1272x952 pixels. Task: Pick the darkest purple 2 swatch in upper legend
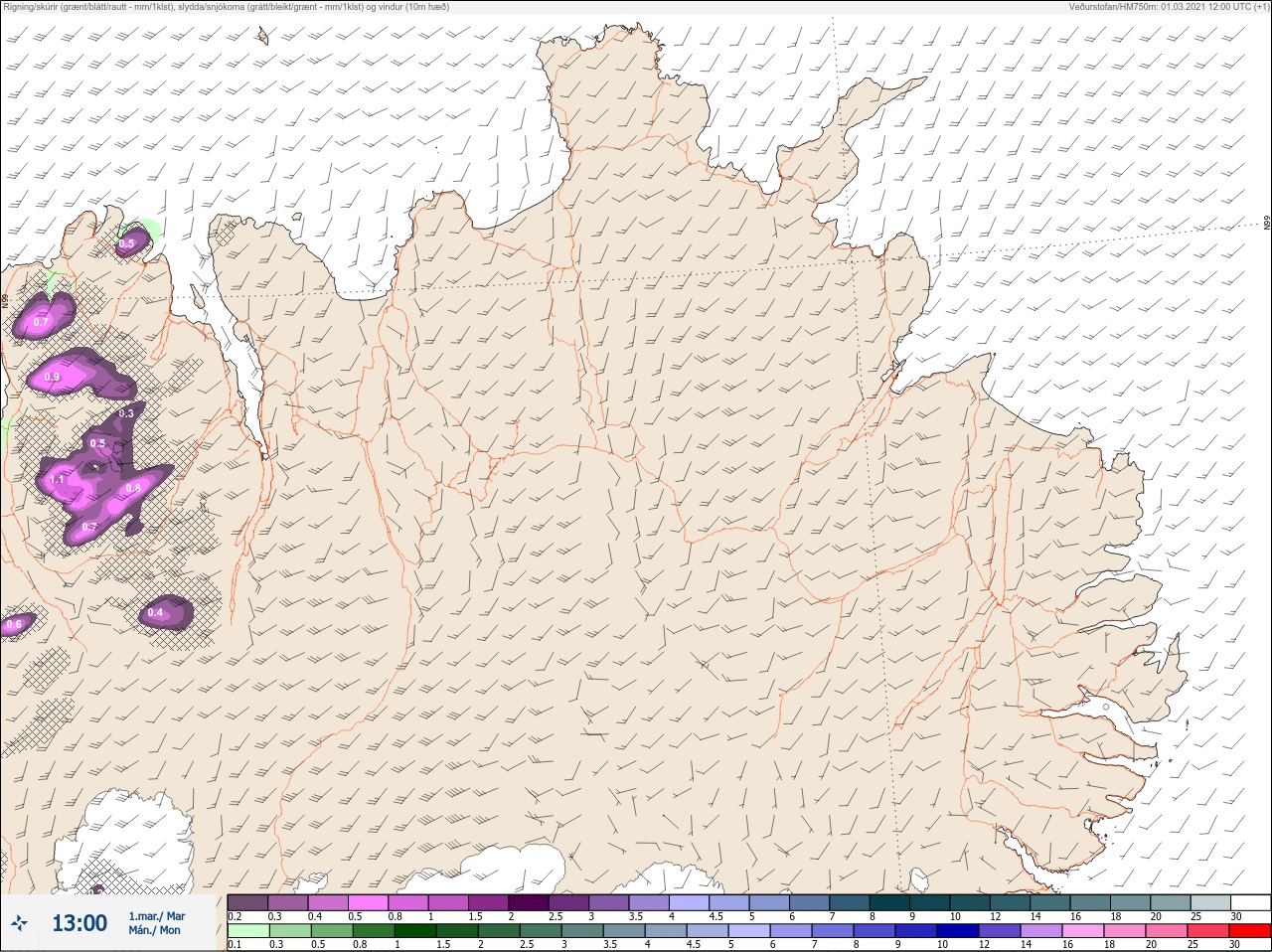529,902
